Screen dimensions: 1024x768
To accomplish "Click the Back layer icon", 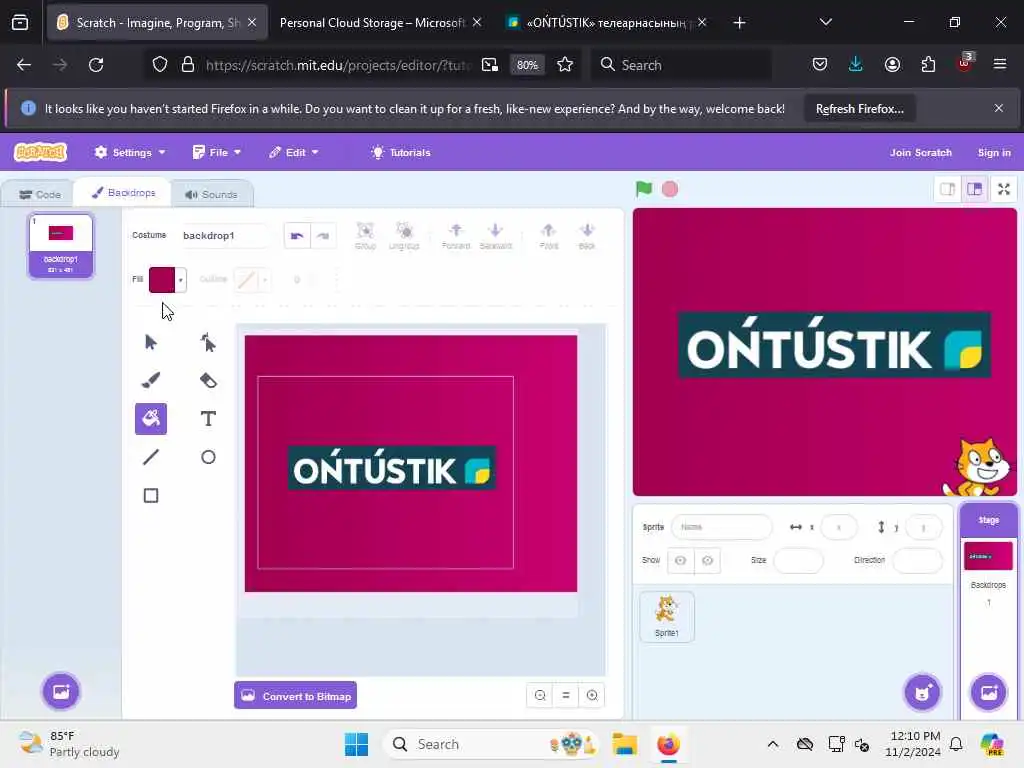I will coord(586,236).
